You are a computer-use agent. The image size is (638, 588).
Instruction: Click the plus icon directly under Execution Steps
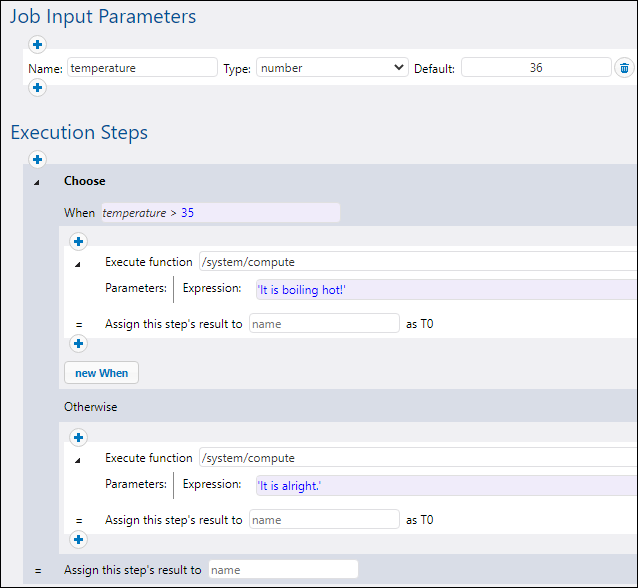(x=37, y=160)
